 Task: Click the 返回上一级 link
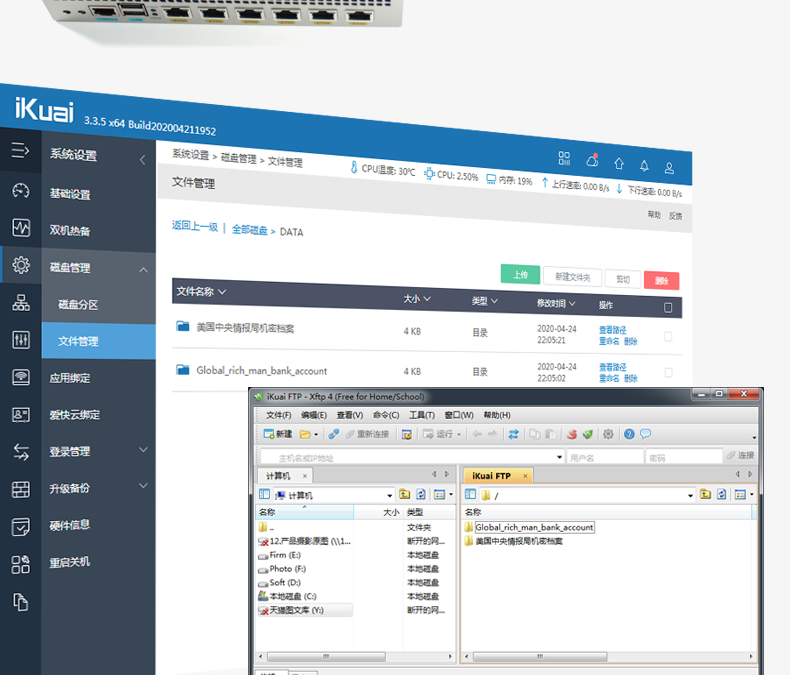pyautogui.click(x=195, y=226)
